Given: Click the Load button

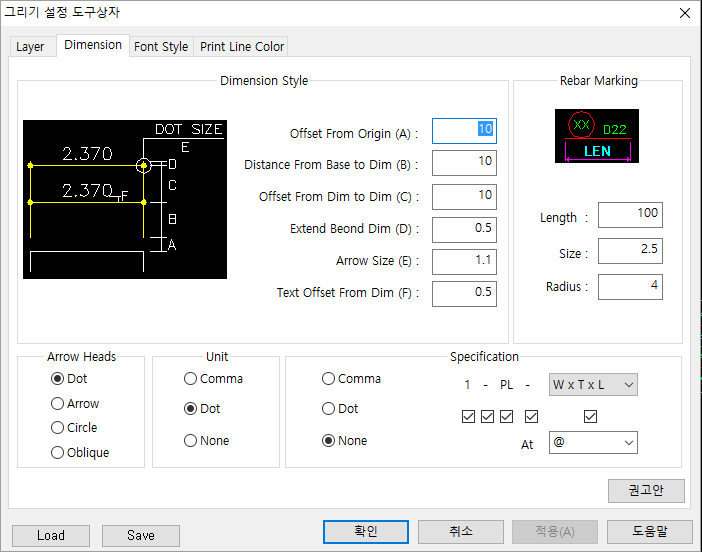Looking at the screenshot, I should pos(51,536).
